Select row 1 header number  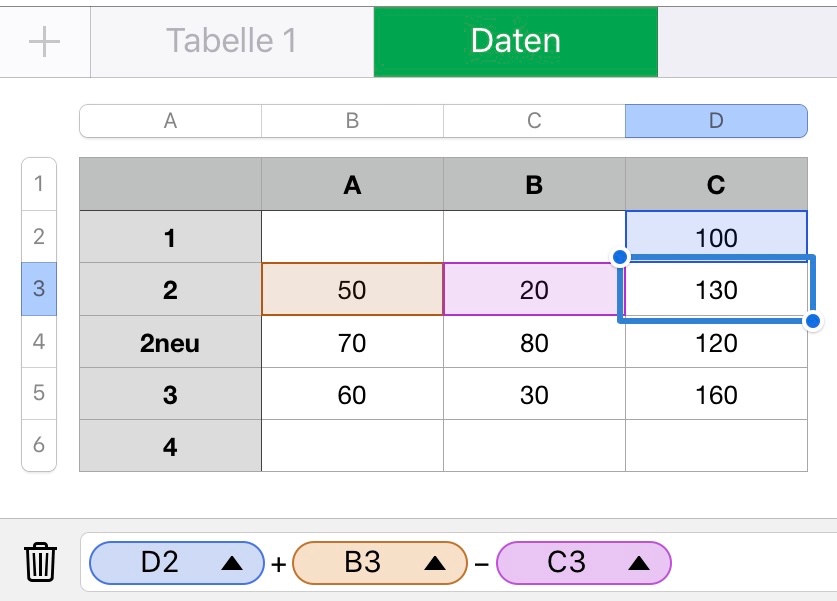click(39, 184)
